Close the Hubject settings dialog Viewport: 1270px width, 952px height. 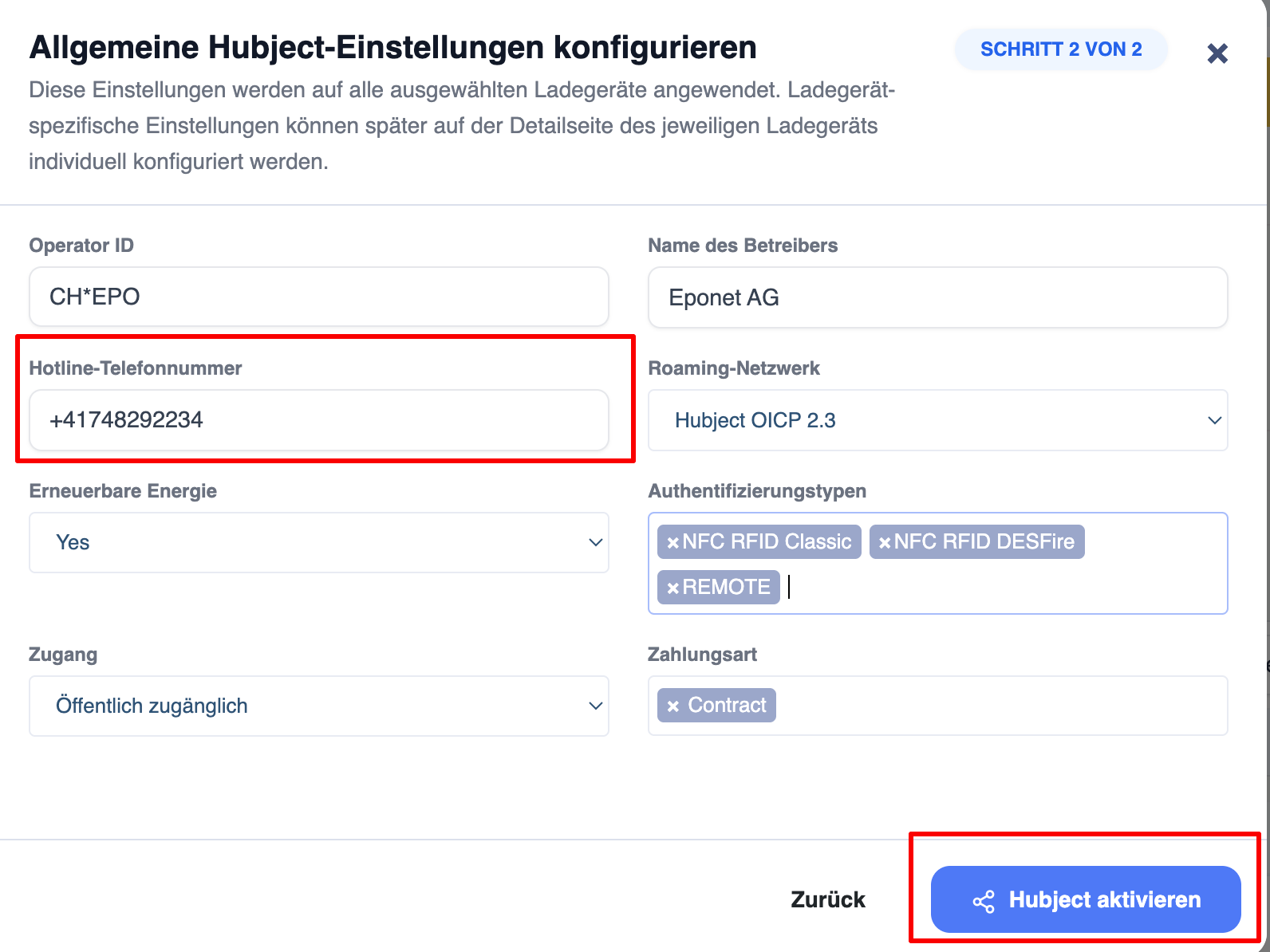coord(1217,53)
